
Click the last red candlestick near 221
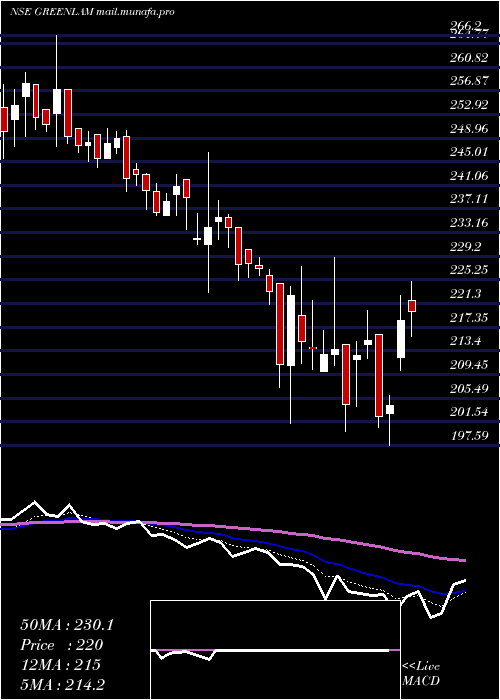[x=412, y=306]
